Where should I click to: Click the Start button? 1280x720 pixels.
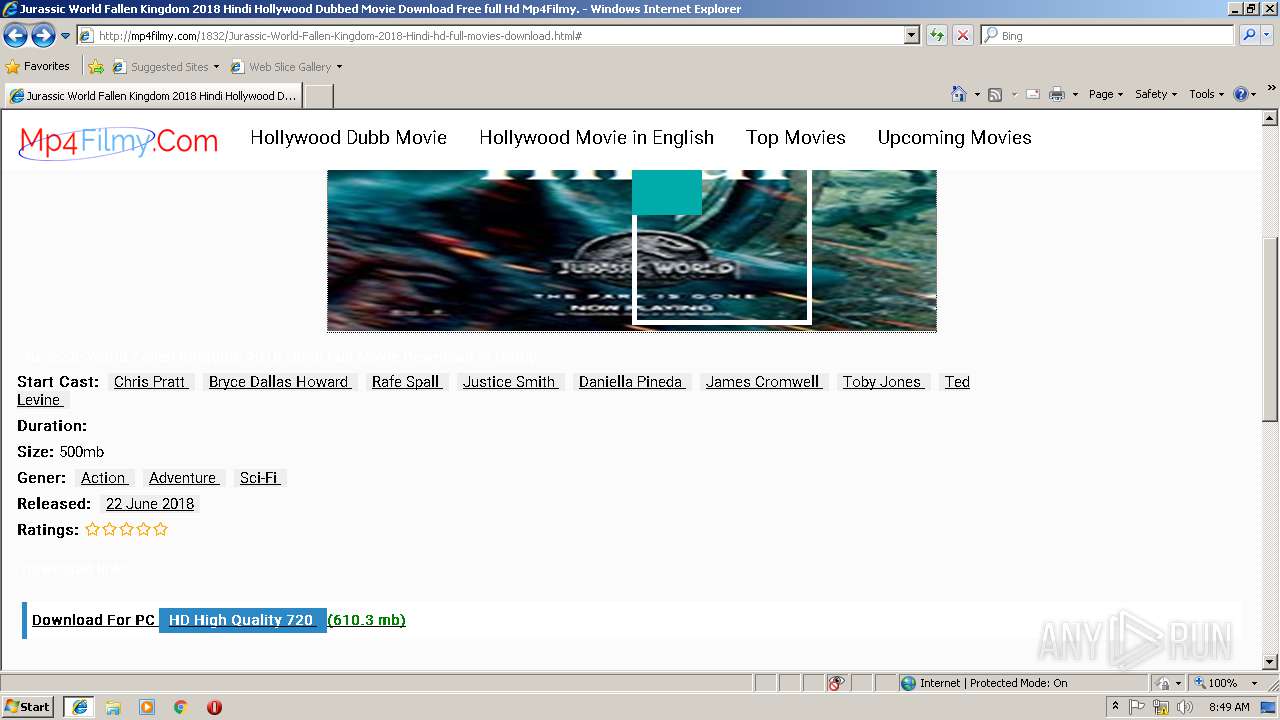28,707
